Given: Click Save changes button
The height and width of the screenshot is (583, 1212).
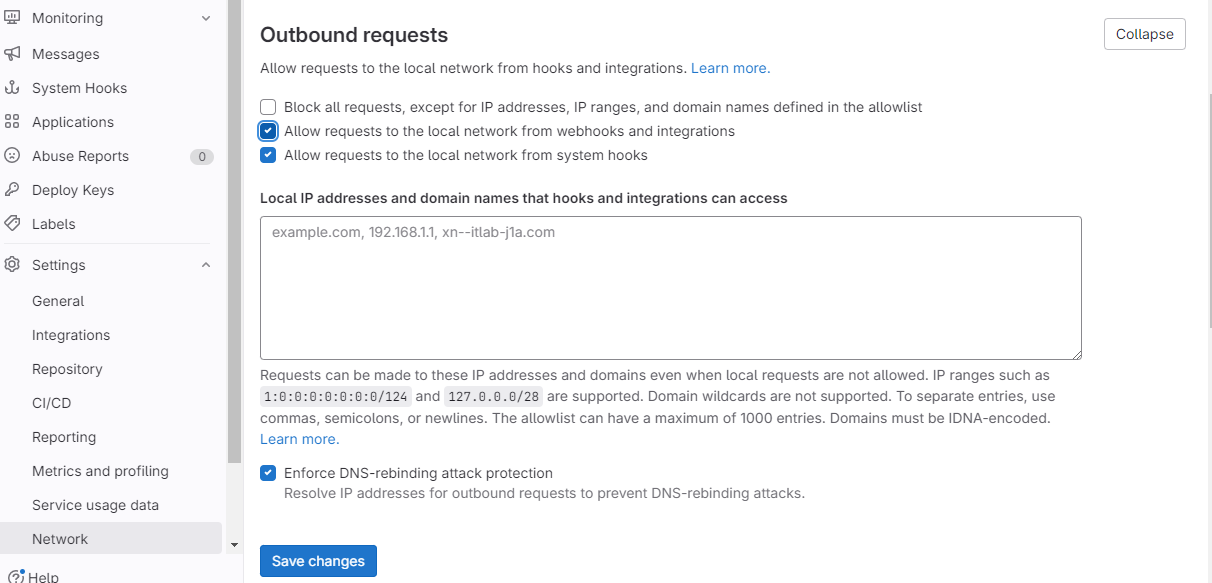Looking at the screenshot, I should [318, 561].
